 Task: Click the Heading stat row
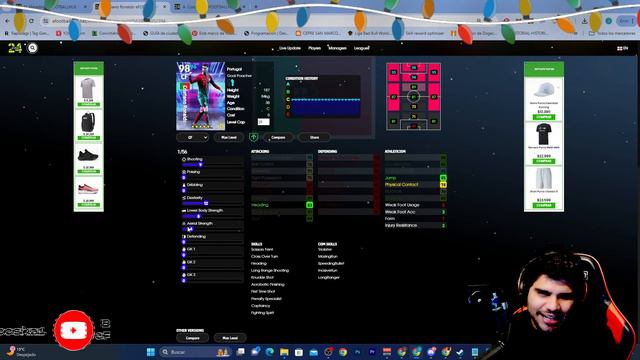(282, 205)
